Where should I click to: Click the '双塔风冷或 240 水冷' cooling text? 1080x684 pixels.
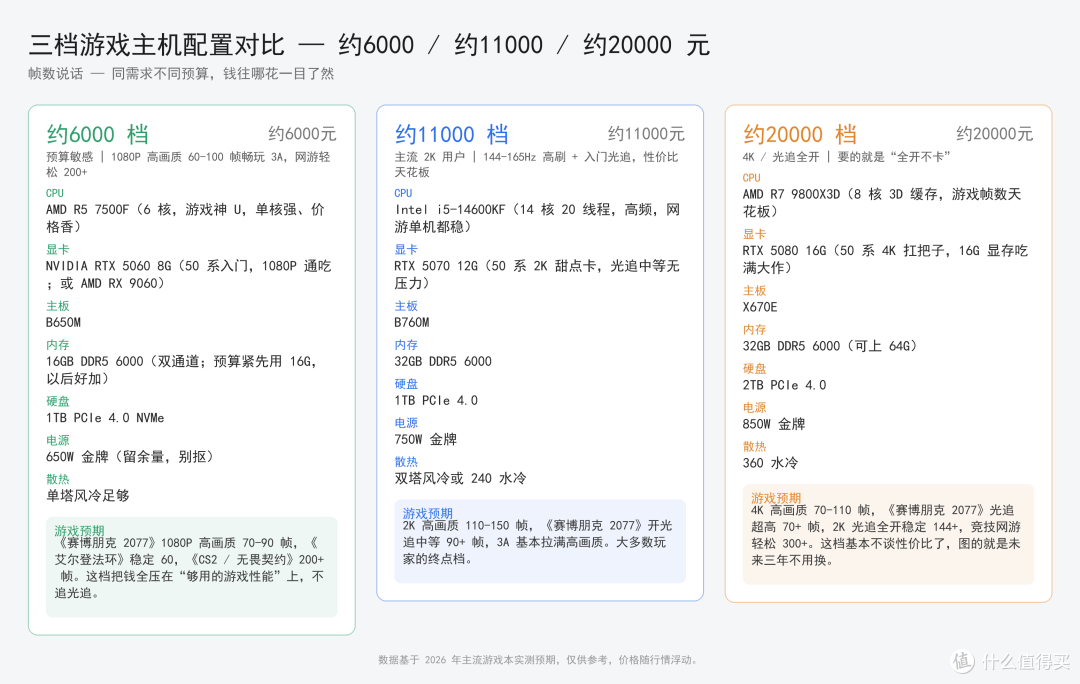click(x=460, y=478)
